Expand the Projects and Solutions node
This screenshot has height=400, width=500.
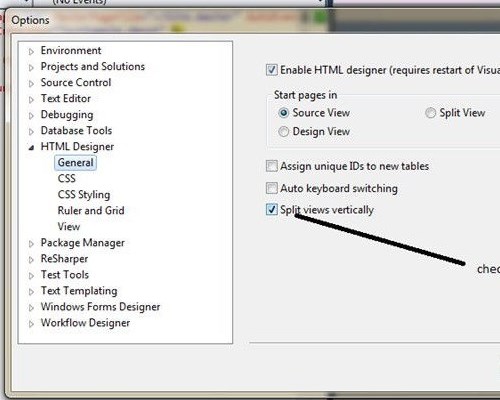coord(31,68)
